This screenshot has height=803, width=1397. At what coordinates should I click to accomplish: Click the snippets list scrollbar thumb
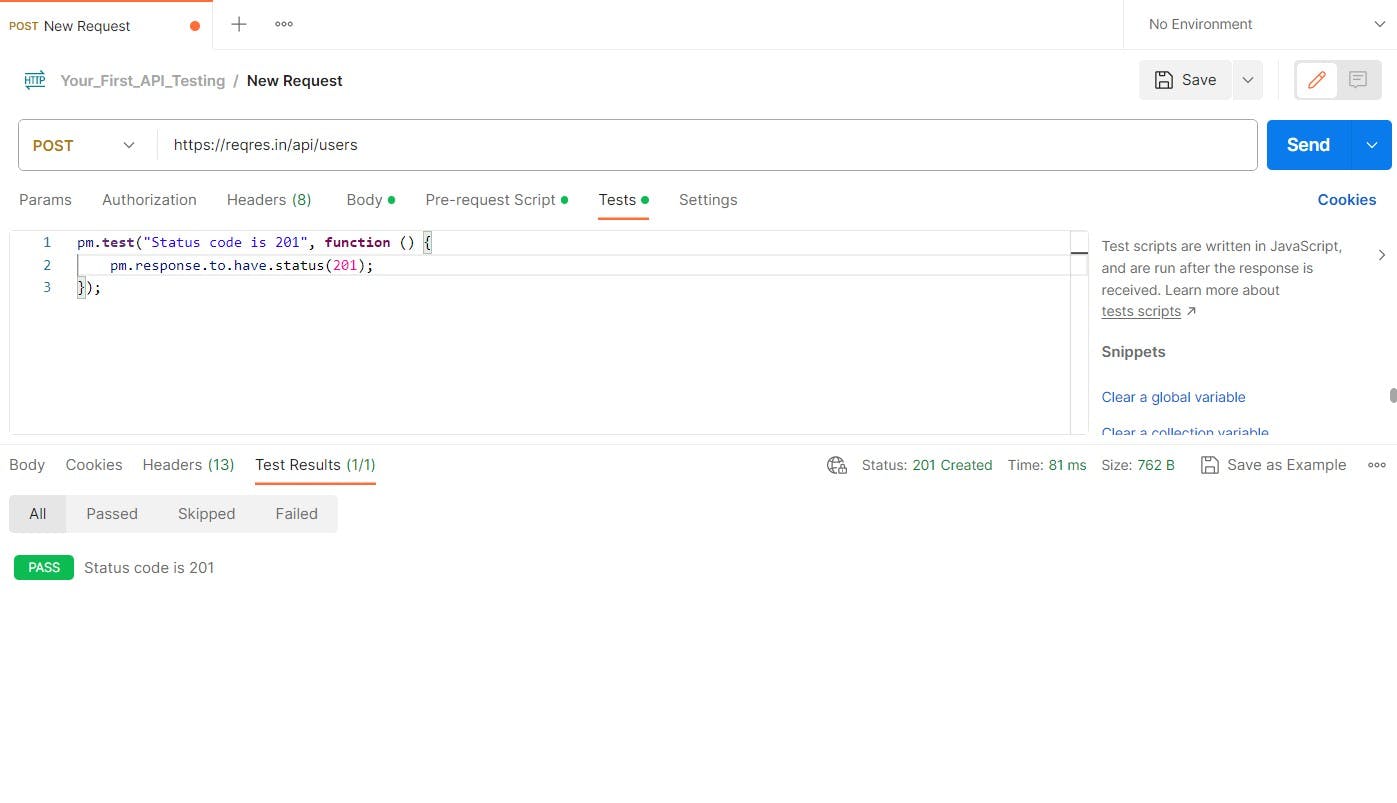[1393, 395]
